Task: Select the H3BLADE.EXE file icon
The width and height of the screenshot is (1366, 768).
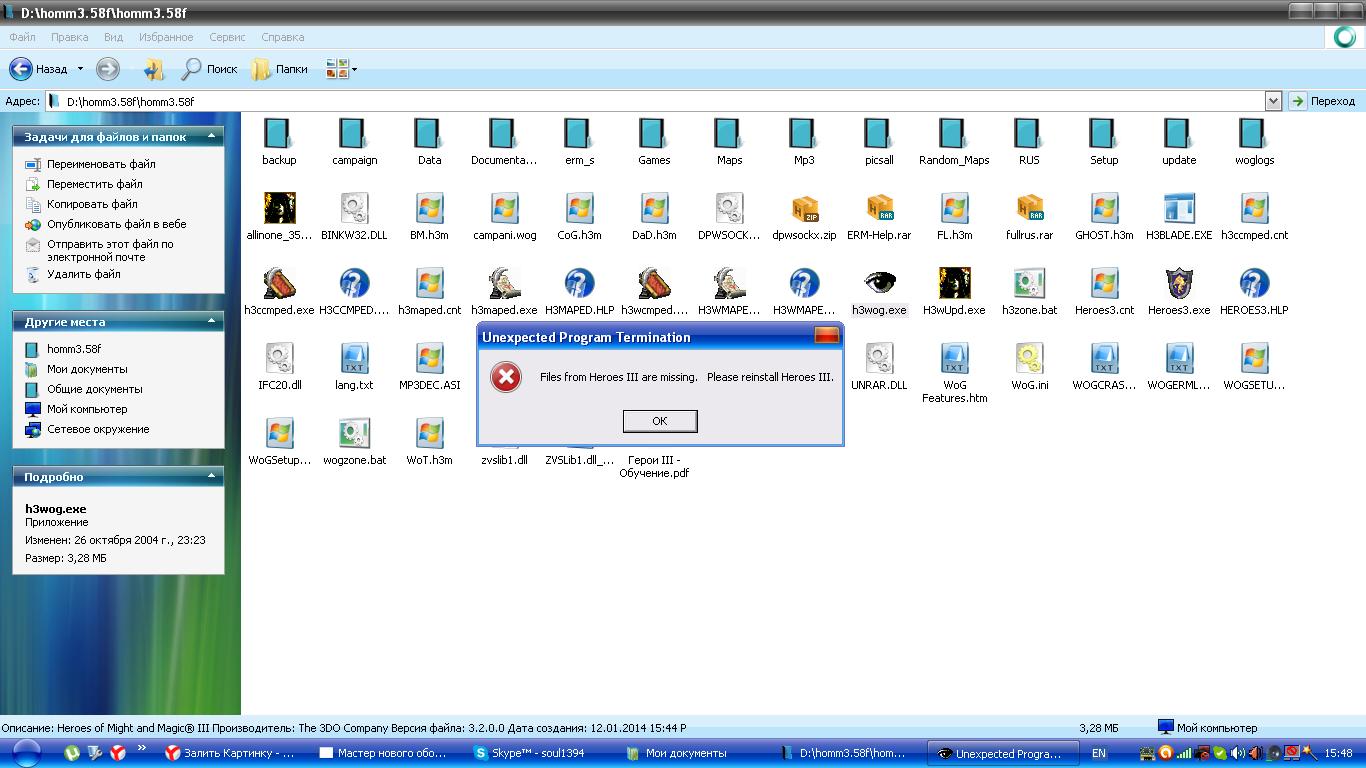Action: (x=1179, y=208)
